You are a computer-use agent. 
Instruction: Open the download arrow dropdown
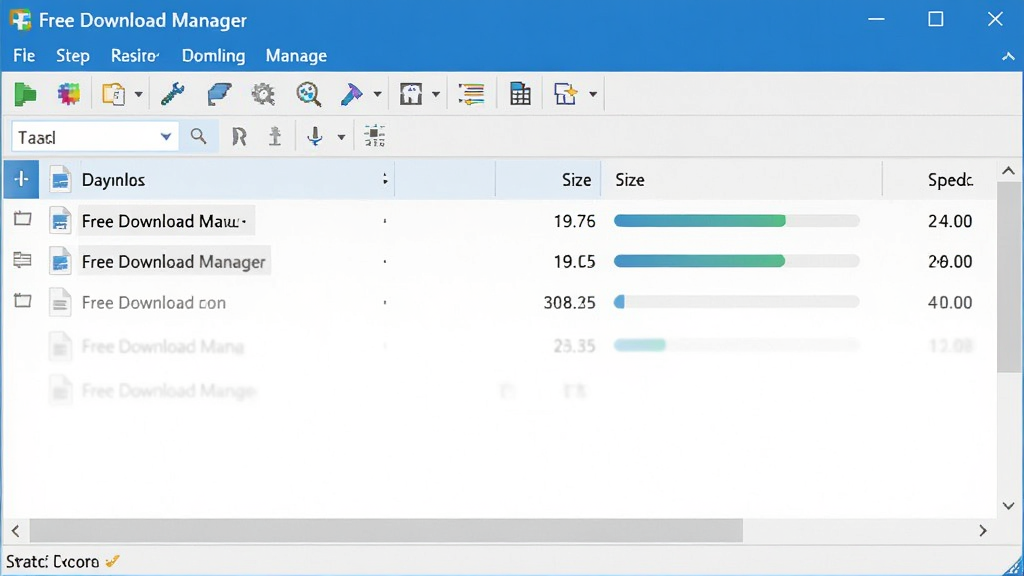point(341,137)
